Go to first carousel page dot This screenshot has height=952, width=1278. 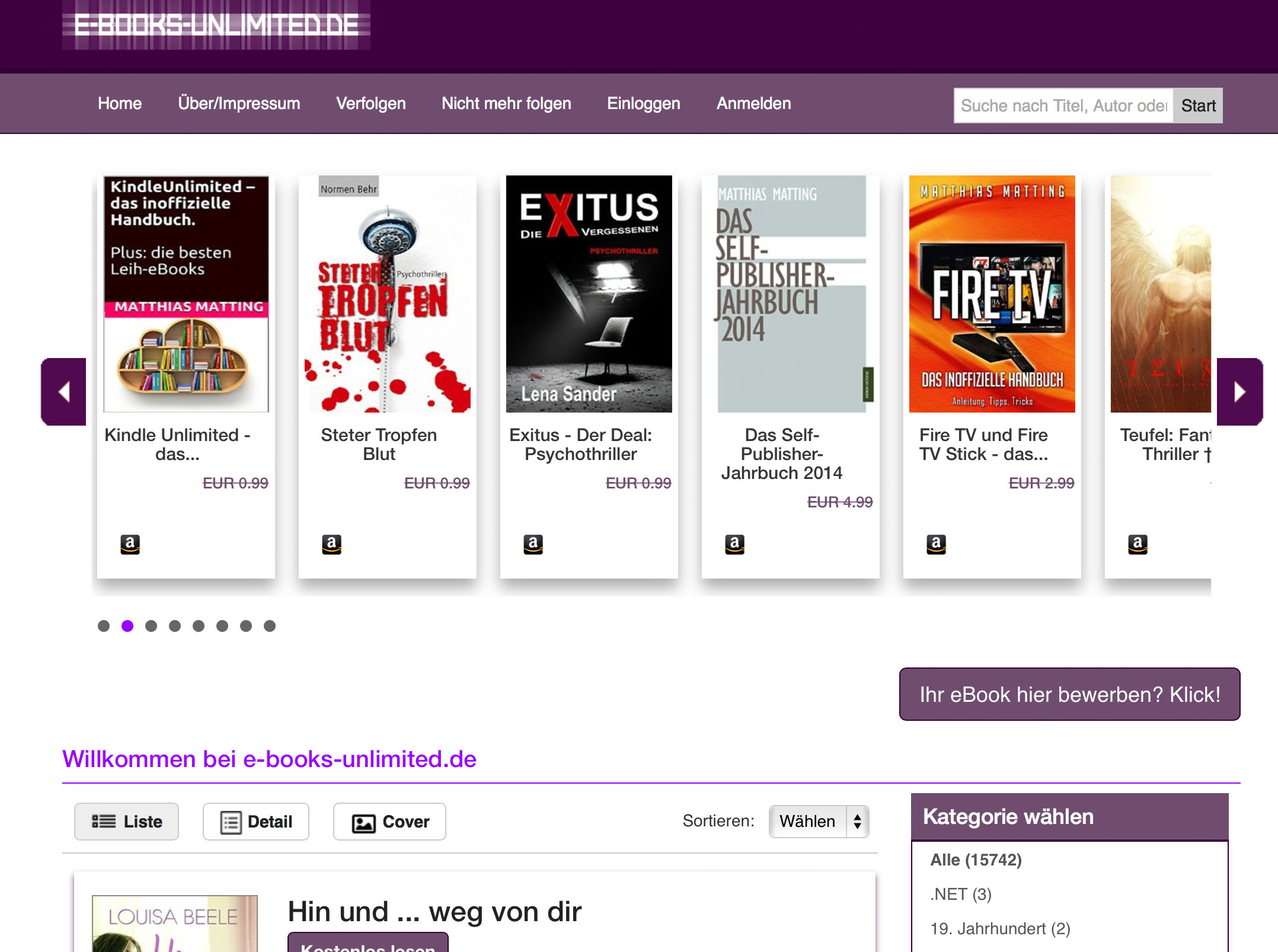(104, 626)
